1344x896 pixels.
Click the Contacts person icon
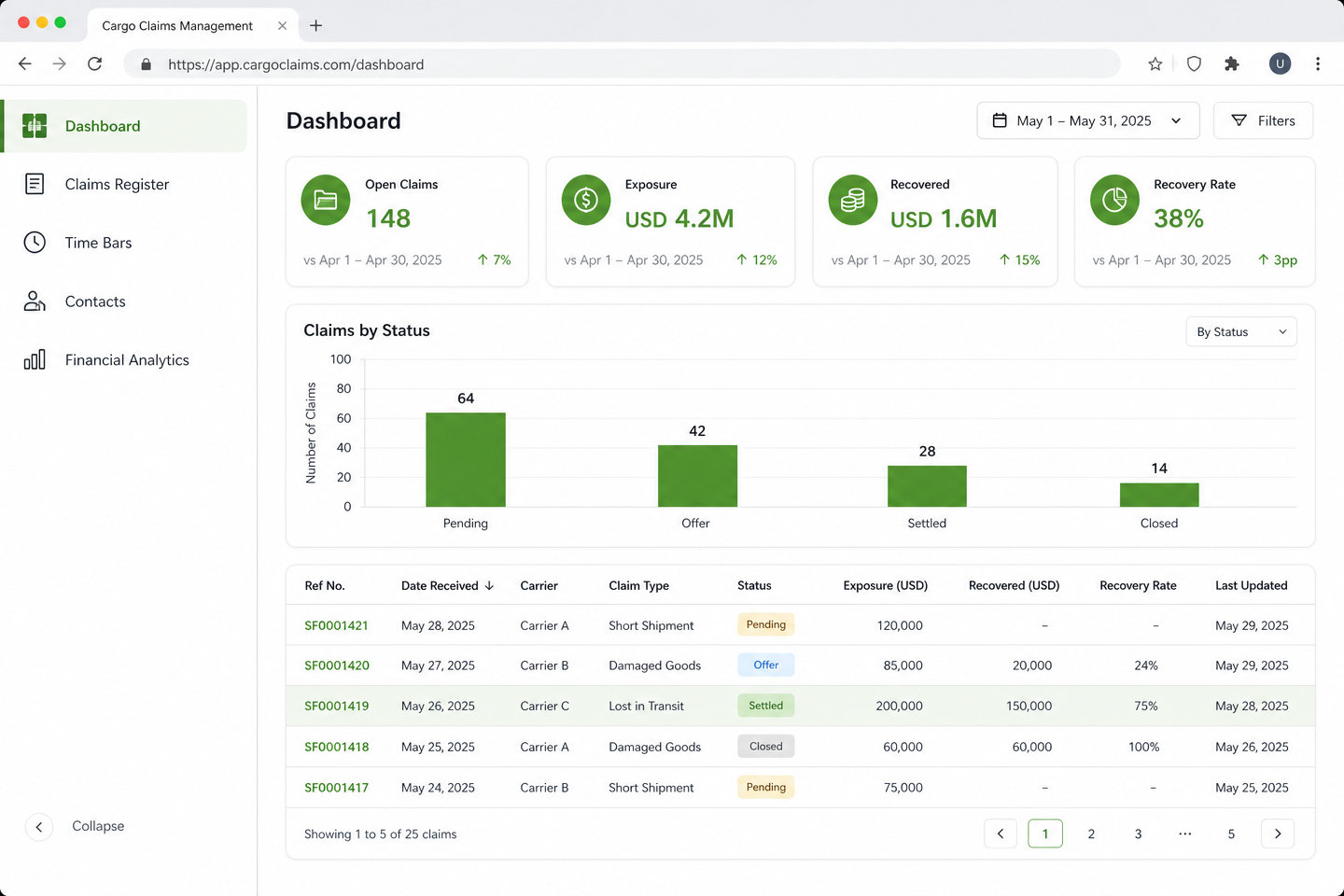click(x=35, y=301)
